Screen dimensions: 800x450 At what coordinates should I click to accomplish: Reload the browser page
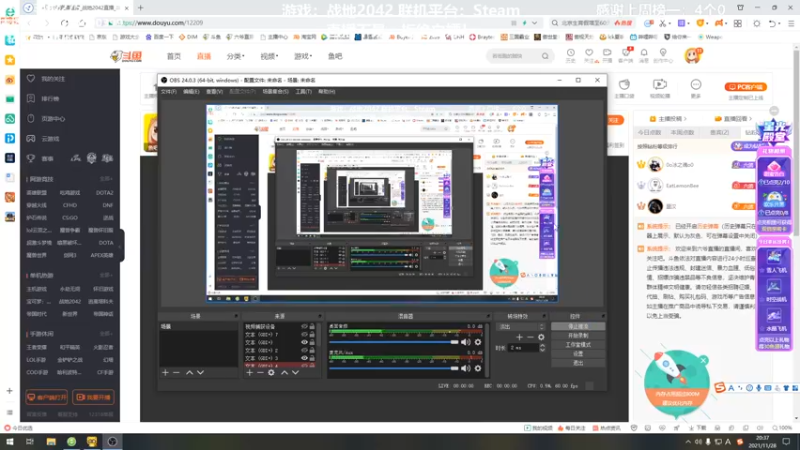click(64, 23)
